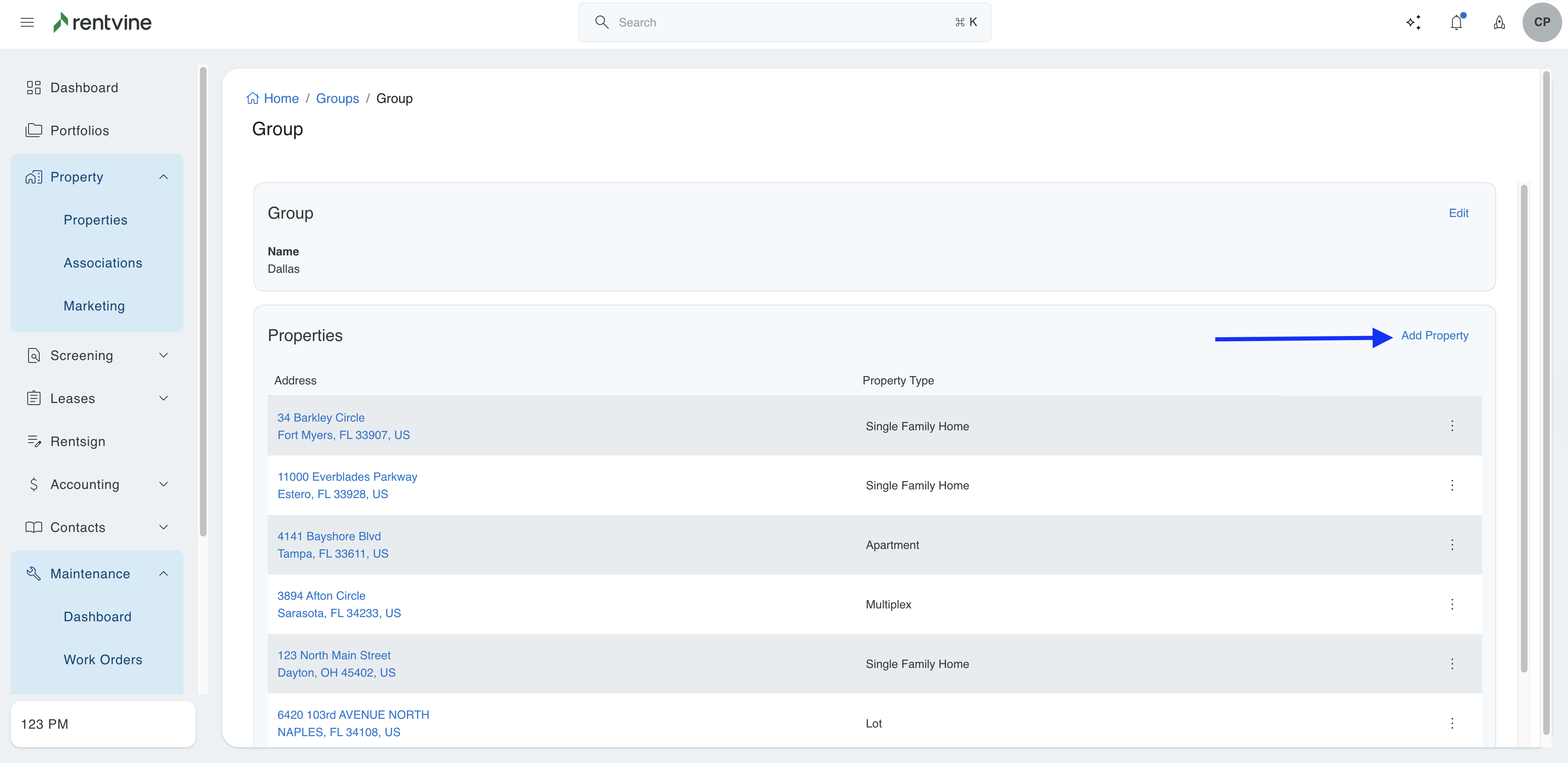Click the notifications bell icon
The height and width of the screenshot is (763, 1568).
(1456, 23)
